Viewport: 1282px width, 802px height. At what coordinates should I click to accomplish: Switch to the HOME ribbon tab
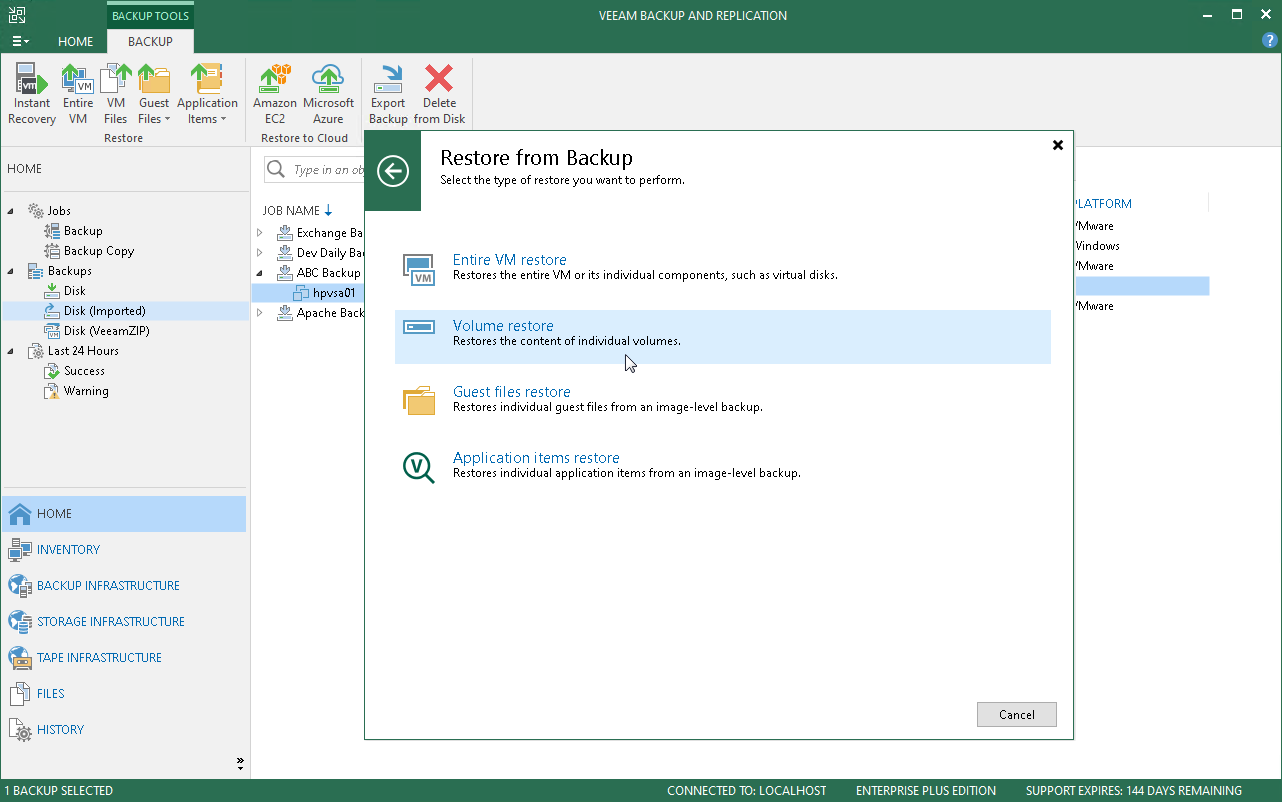75,42
